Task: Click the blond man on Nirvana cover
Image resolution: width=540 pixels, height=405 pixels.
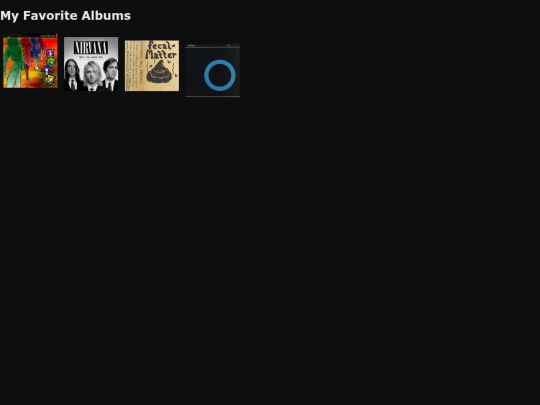Action: coord(93,76)
